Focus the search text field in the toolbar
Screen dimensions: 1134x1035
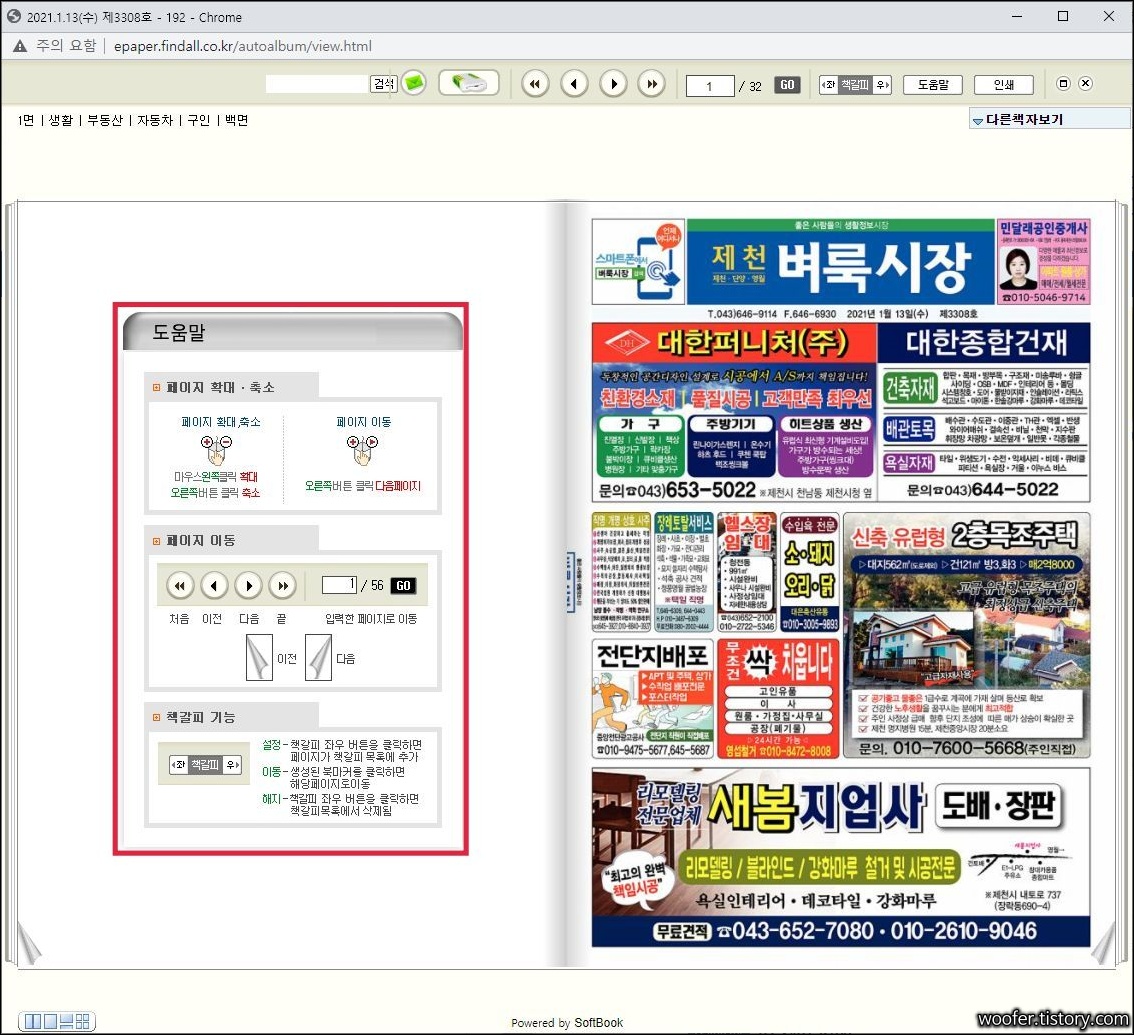pyautogui.click(x=317, y=84)
